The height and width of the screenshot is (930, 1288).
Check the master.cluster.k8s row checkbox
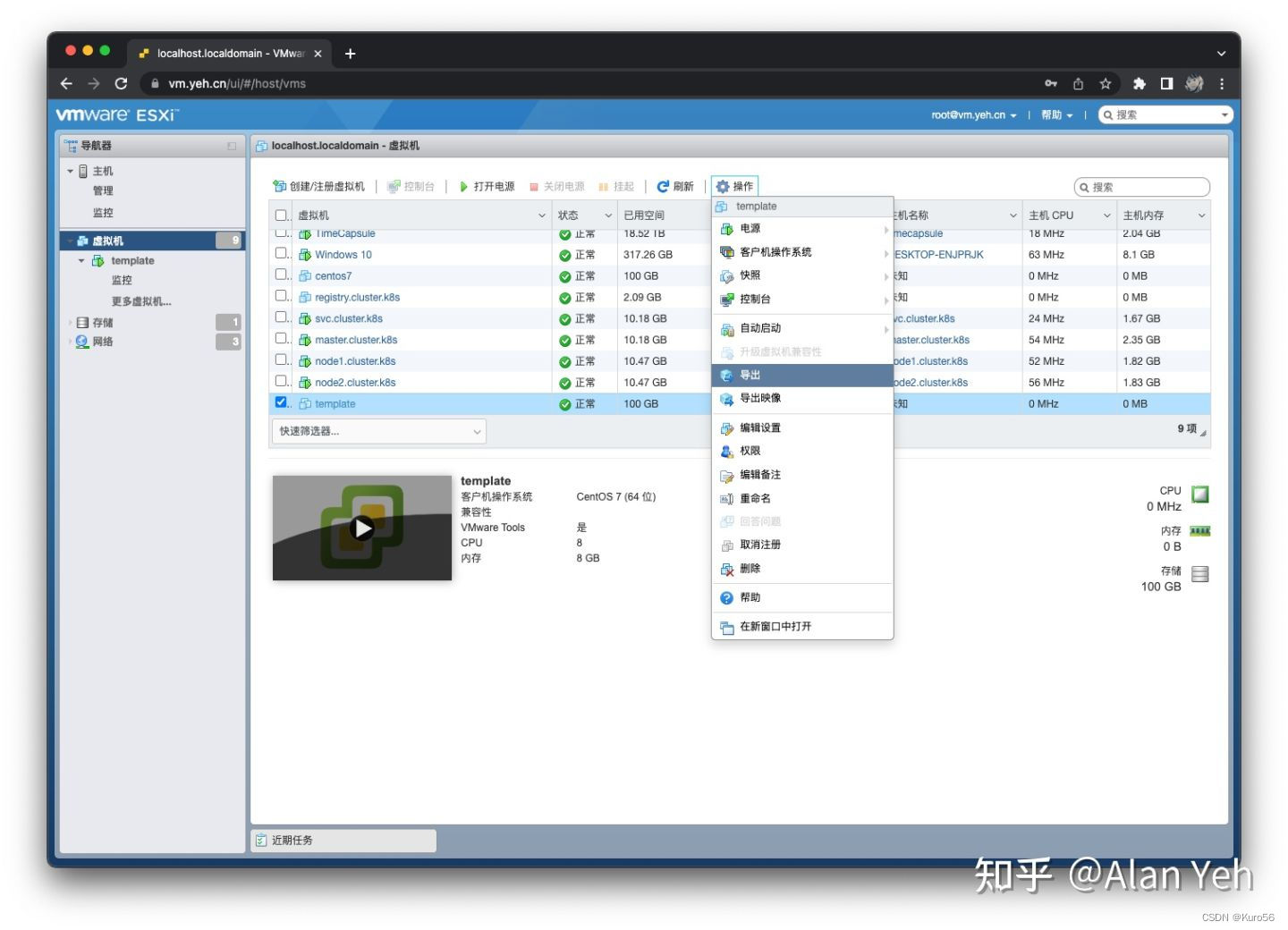point(281,338)
